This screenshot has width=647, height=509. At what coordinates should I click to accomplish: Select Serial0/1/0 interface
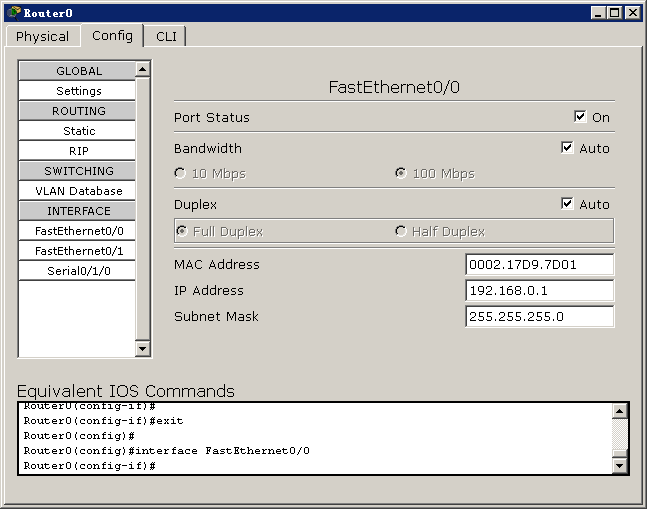pos(78,271)
